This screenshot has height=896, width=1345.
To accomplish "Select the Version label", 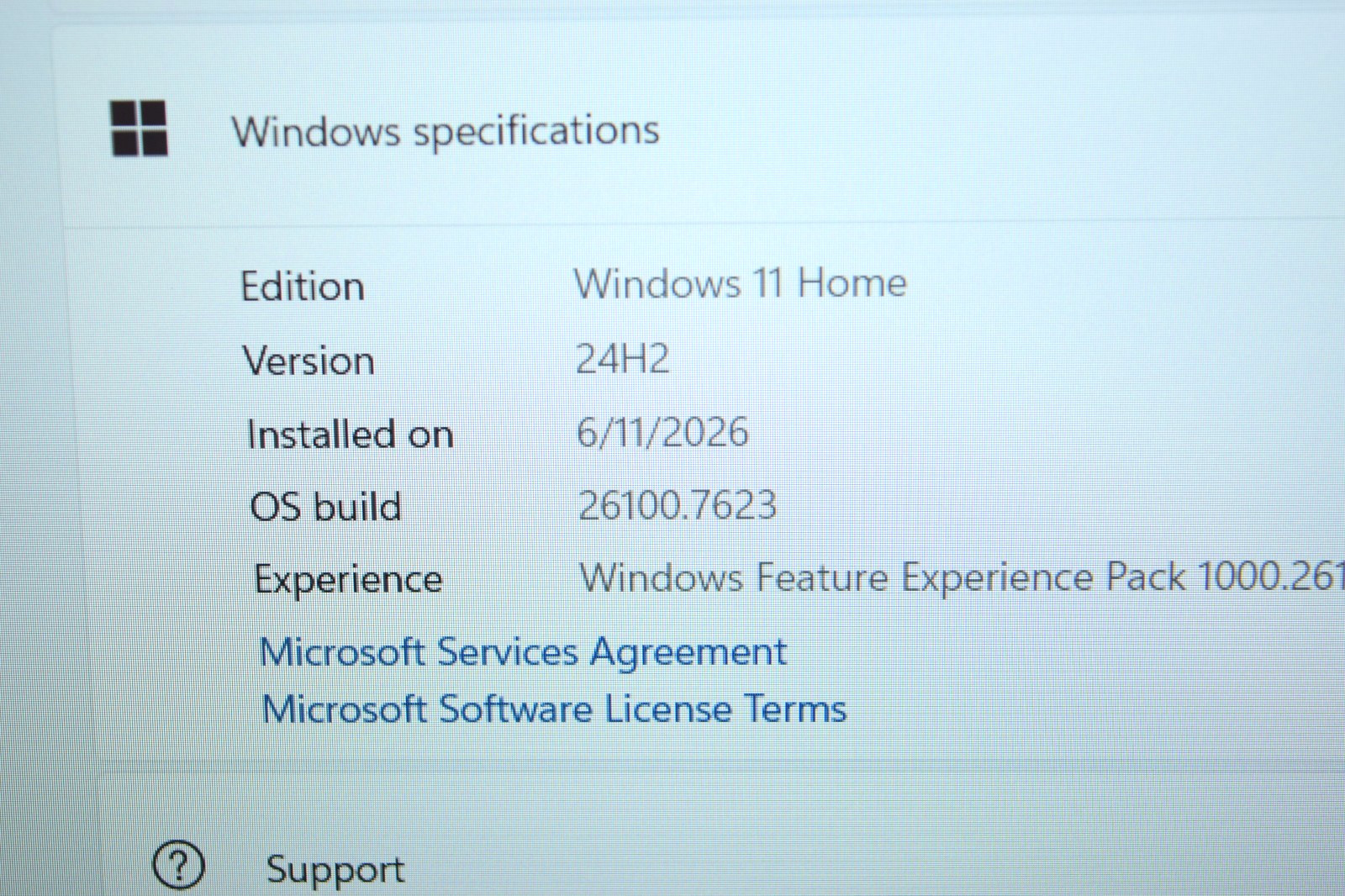I will [x=309, y=361].
